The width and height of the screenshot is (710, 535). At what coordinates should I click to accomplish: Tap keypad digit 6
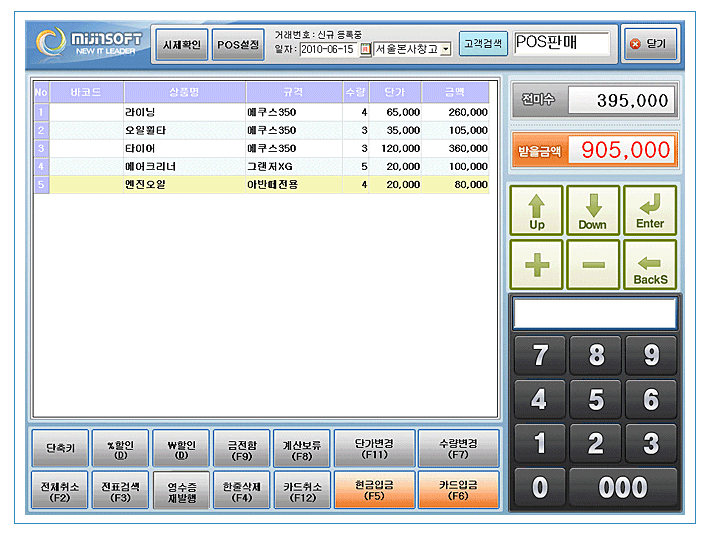point(651,399)
